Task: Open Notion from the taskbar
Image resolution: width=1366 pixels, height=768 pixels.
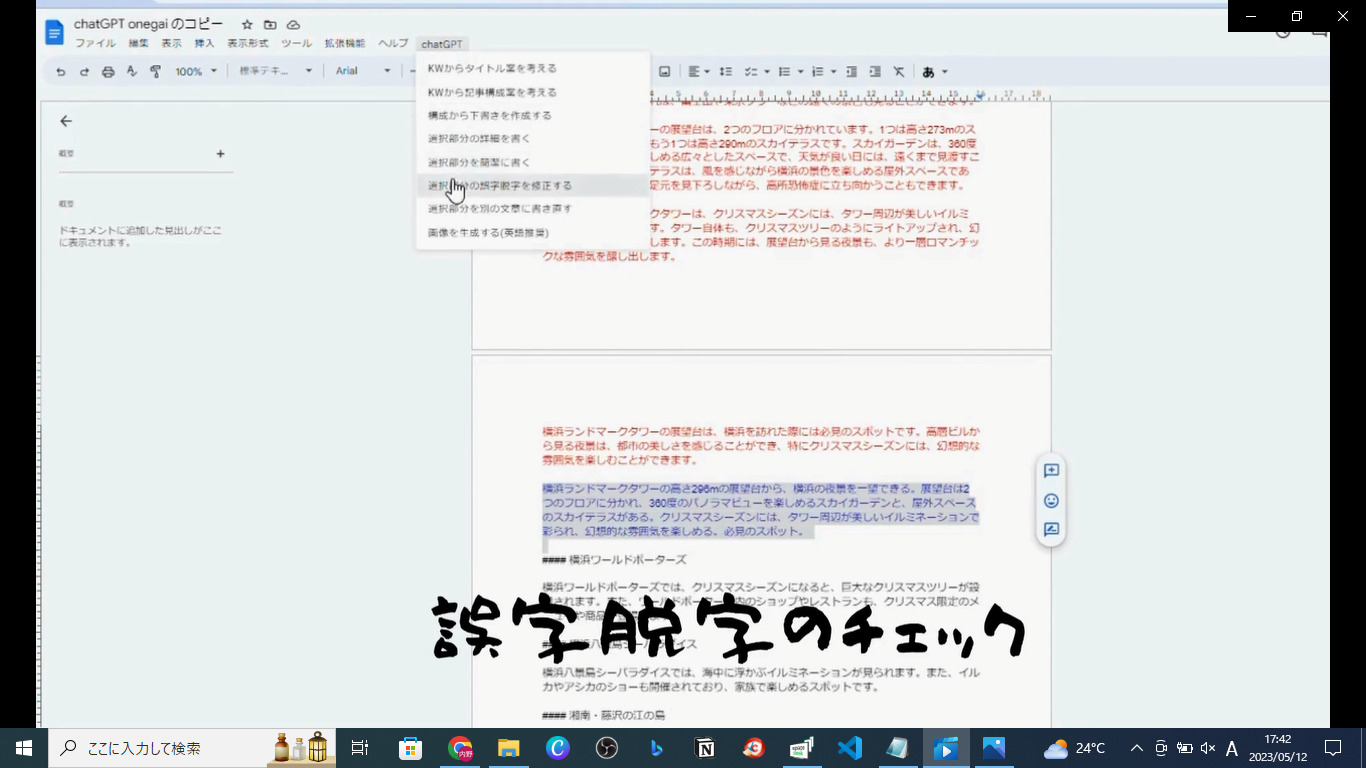Action: [705, 748]
